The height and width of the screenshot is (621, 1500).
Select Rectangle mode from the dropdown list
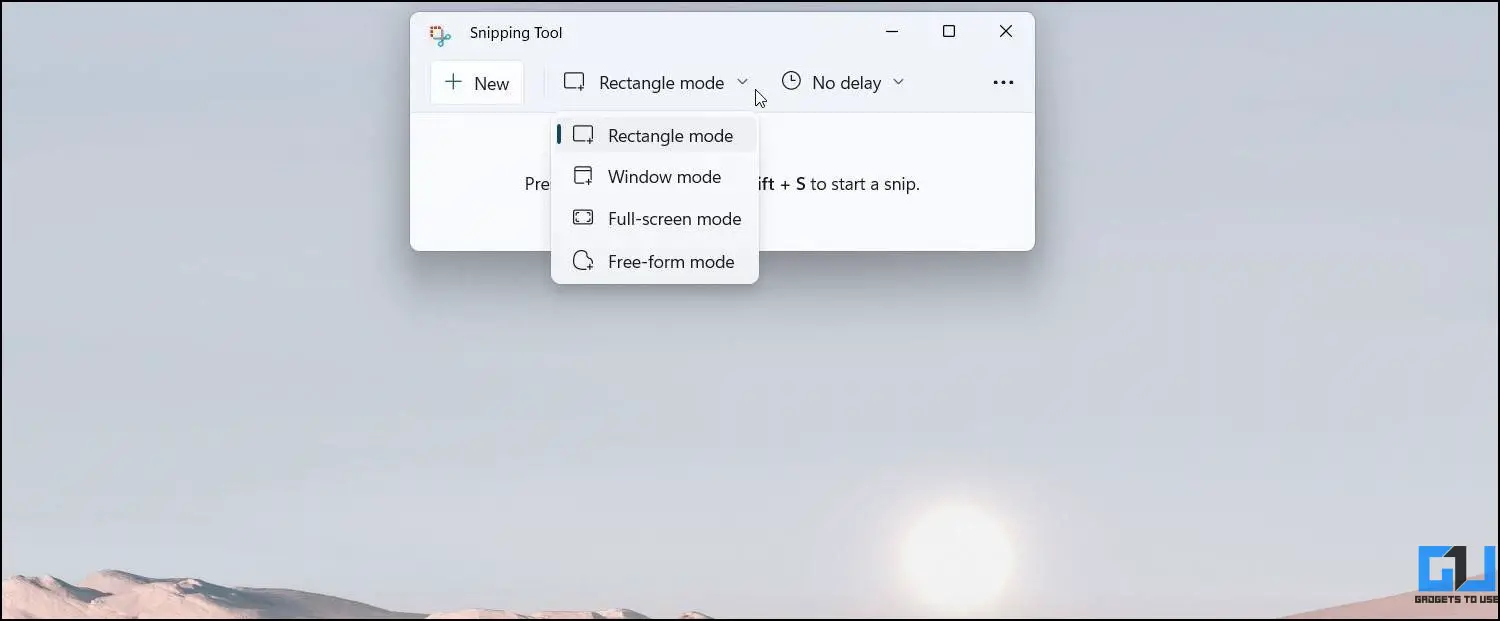[x=655, y=135]
